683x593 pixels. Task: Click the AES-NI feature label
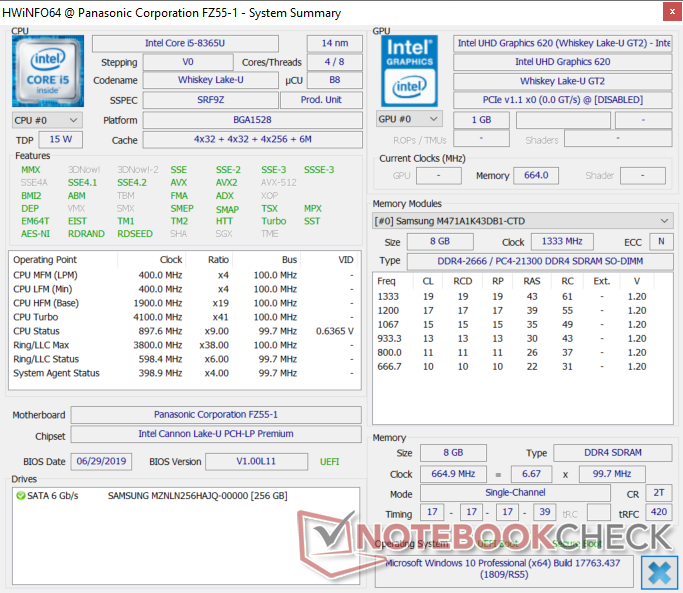tap(35, 234)
